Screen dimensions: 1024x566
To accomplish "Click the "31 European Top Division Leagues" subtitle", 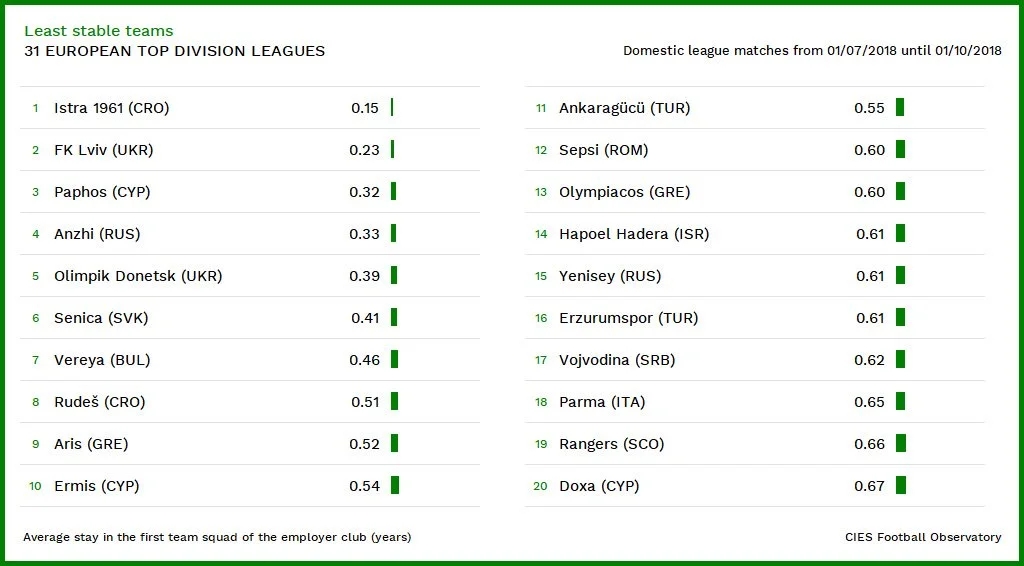I will [174, 51].
